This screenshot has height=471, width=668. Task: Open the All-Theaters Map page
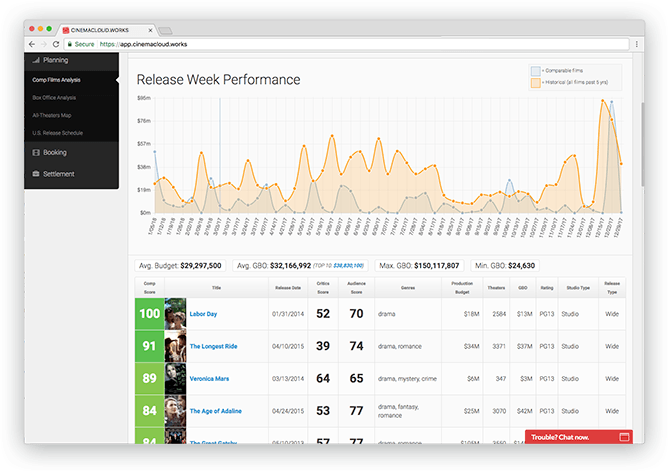[52, 115]
